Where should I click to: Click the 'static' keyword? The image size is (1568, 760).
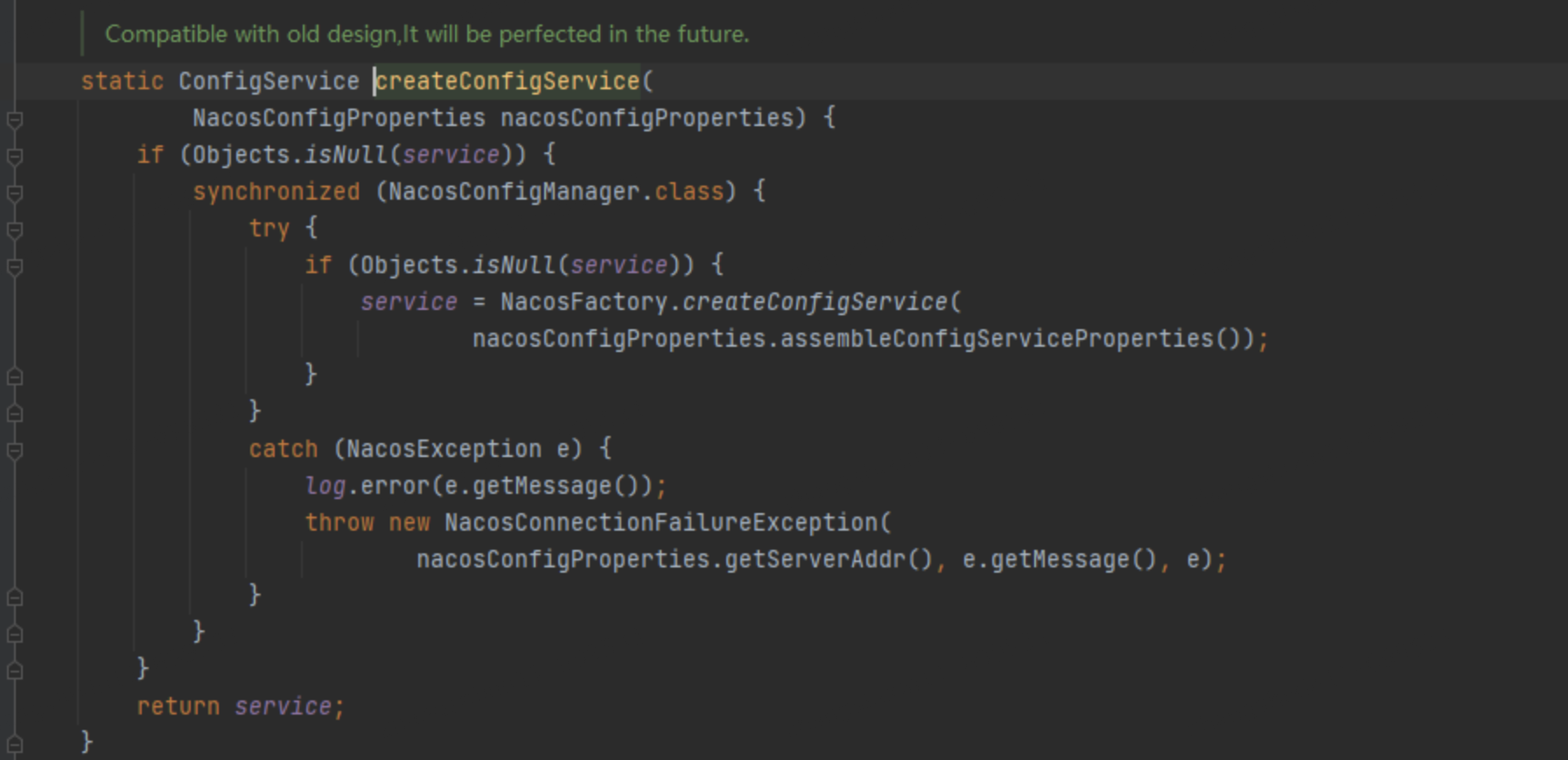122,81
